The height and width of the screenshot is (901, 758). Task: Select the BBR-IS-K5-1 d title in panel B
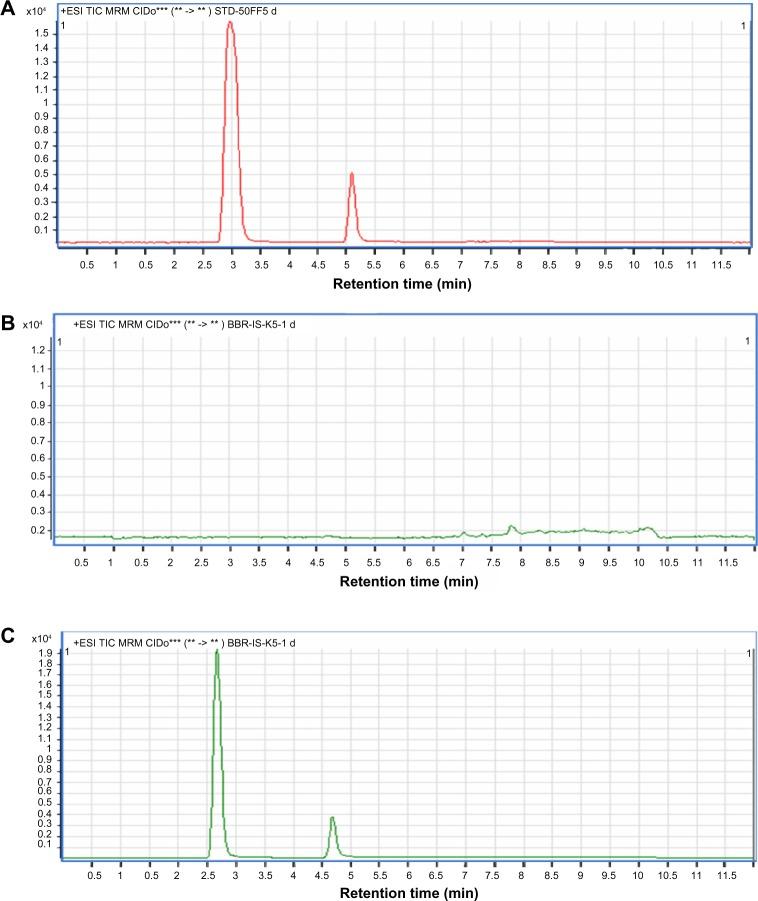click(x=261, y=324)
